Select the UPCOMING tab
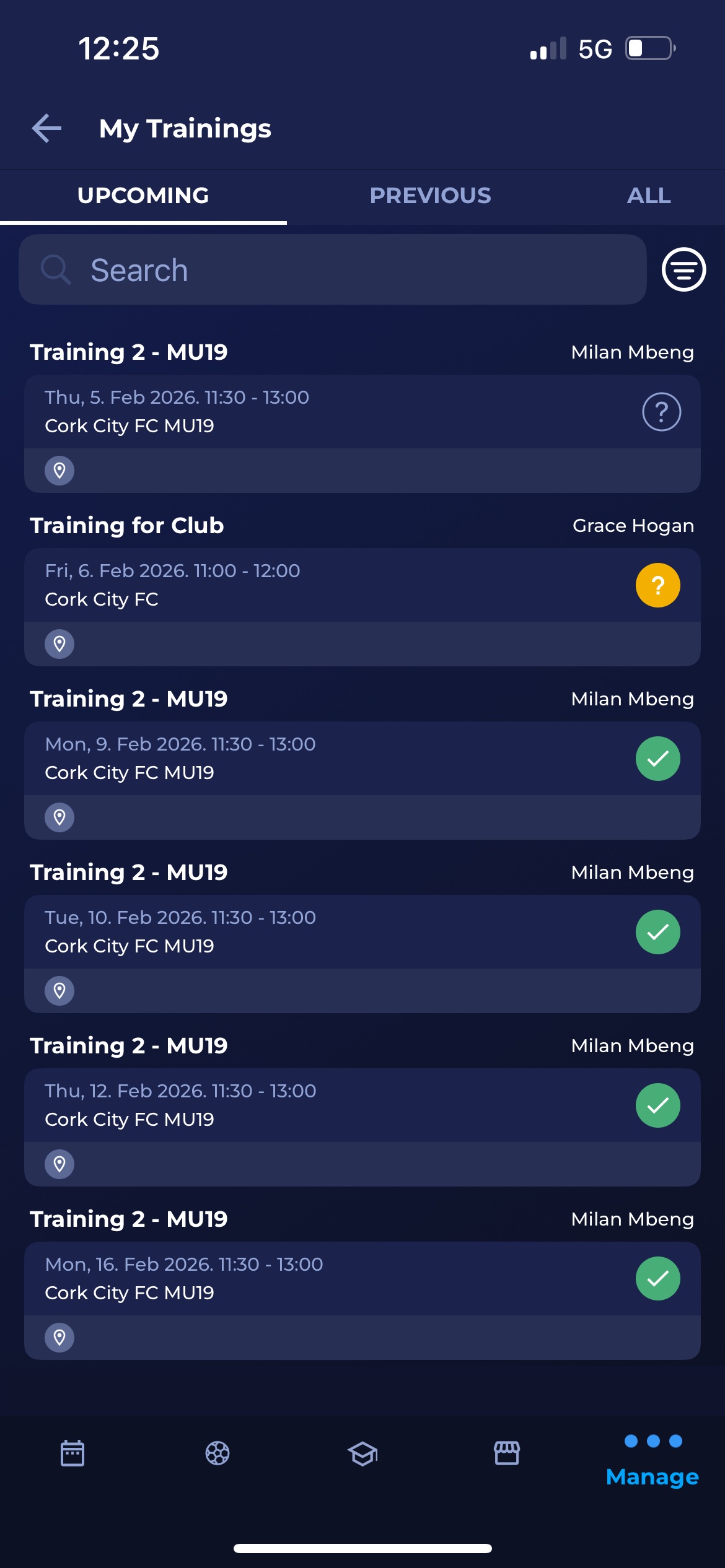The width and height of the screenshot is (725, 1568). tap(143, 196)
